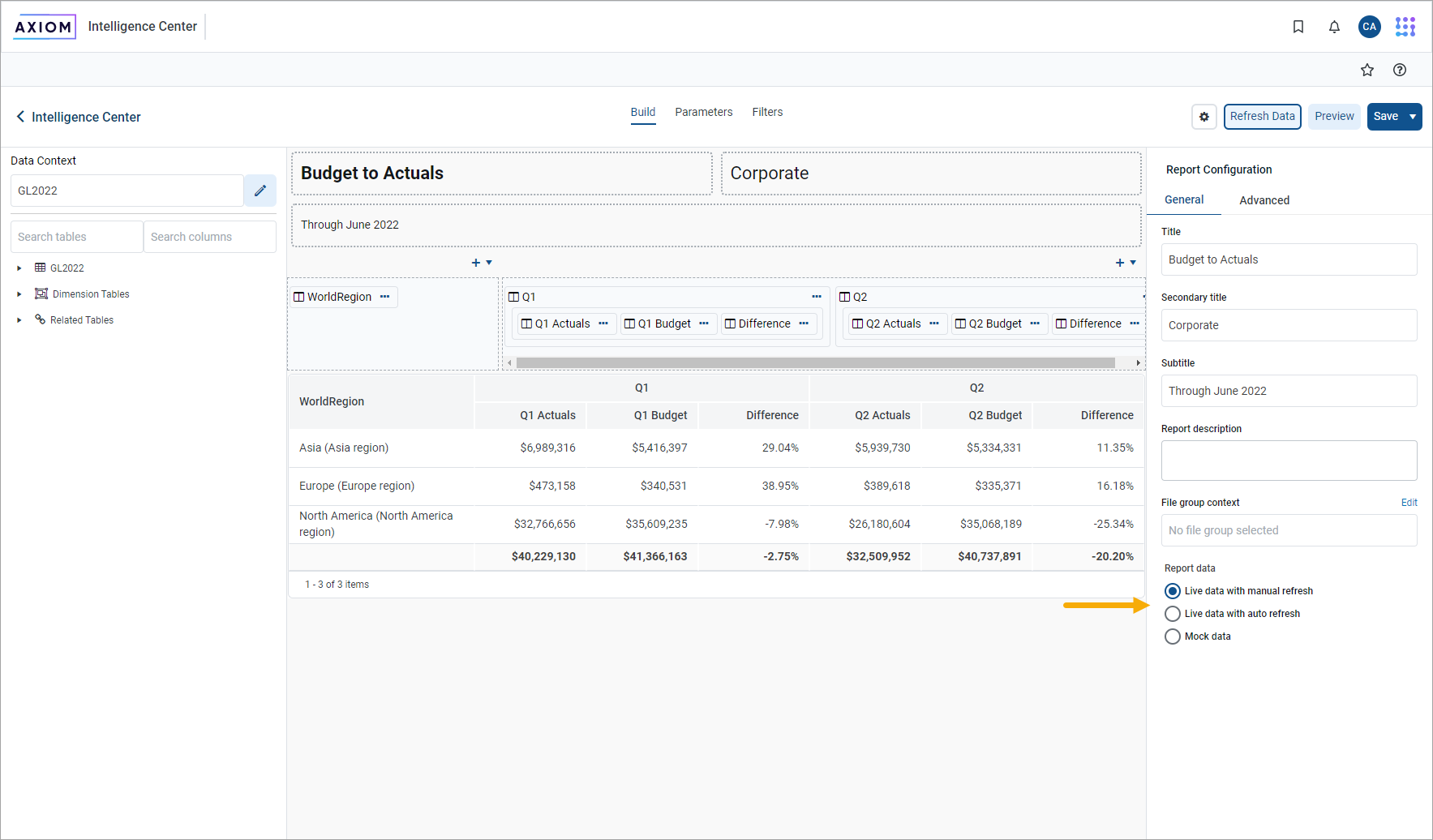1433x840 pixels.
Task: Open the Advanced configuration tab
Action: (x=1264, y=200)
